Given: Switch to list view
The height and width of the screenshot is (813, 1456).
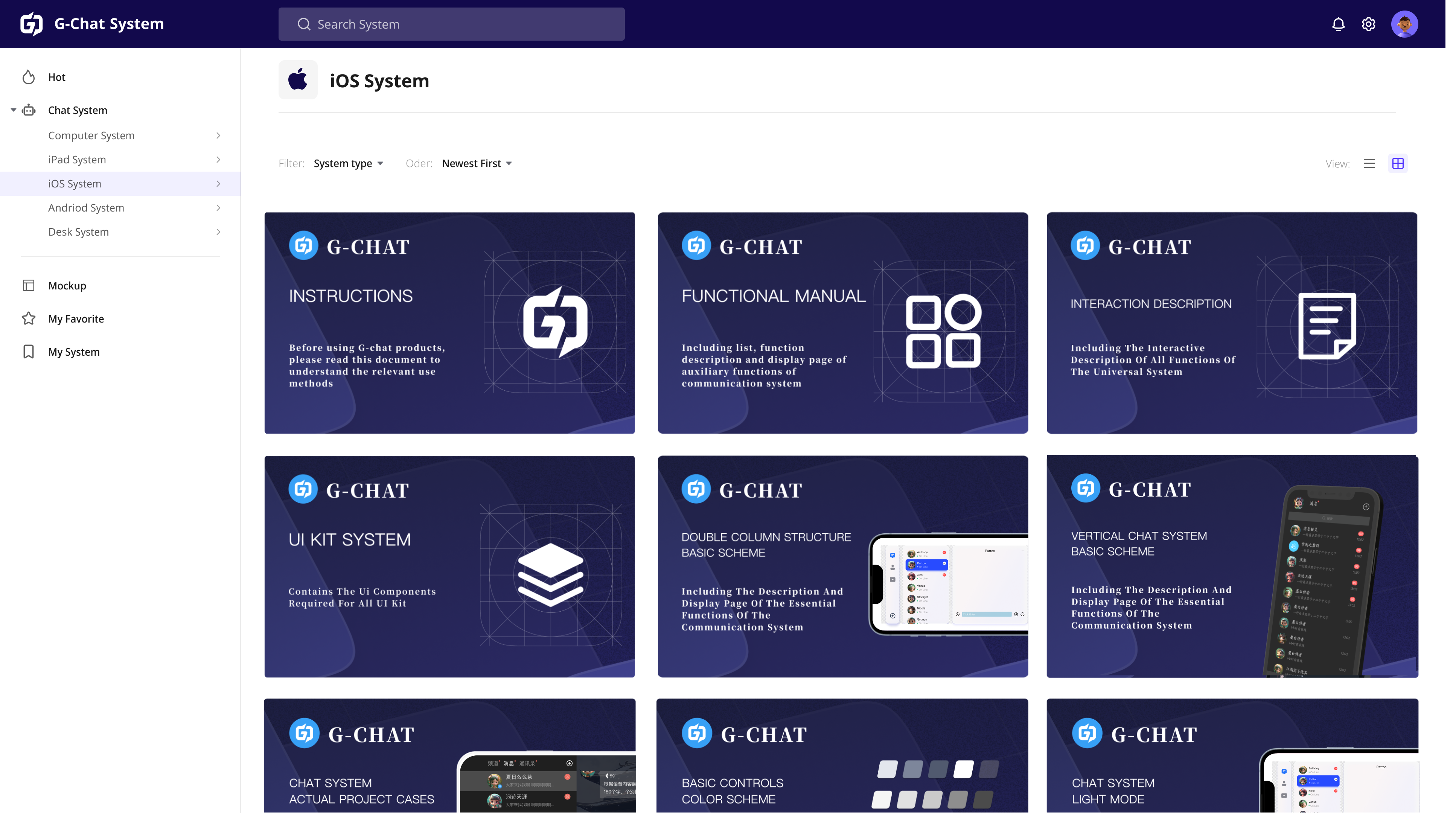Looking at the screenshot, I should click(x=1369, y=163).
